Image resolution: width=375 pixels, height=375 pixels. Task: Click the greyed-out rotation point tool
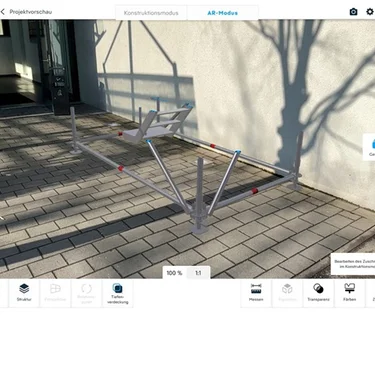pyautogui.click(x=86, y=293)
